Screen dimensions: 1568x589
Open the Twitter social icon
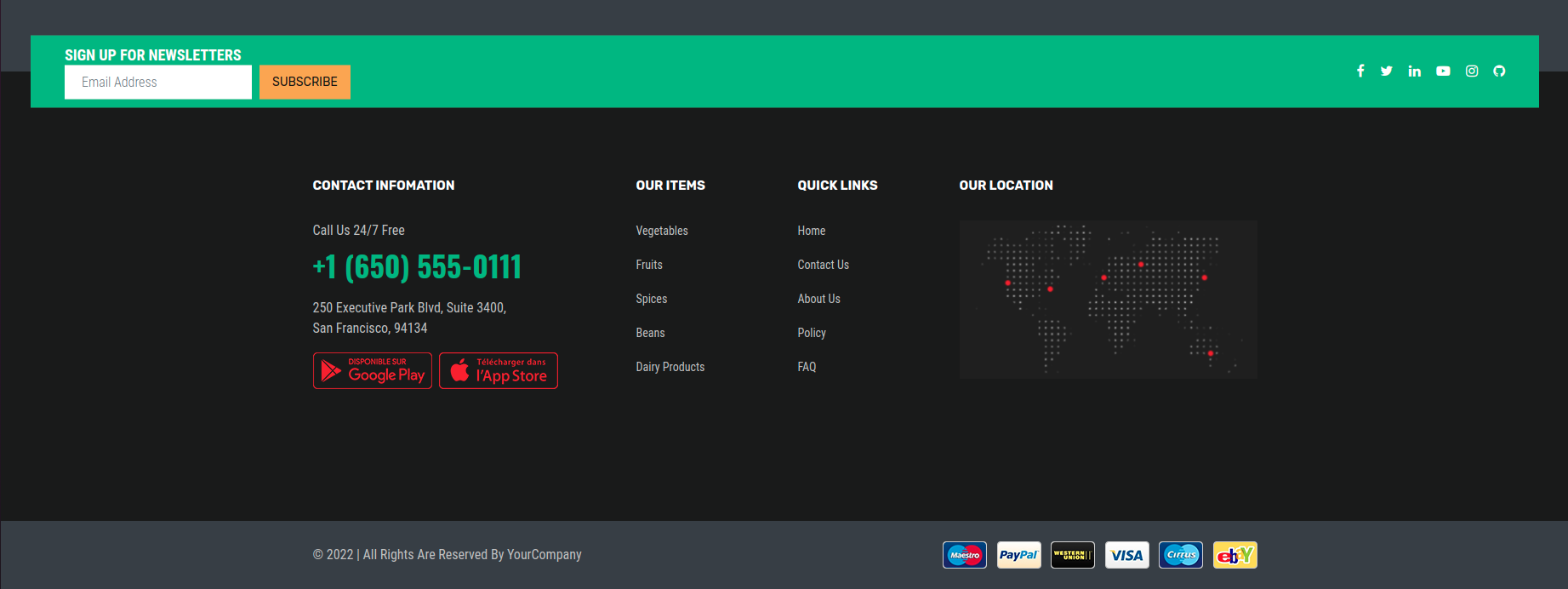1387,71
